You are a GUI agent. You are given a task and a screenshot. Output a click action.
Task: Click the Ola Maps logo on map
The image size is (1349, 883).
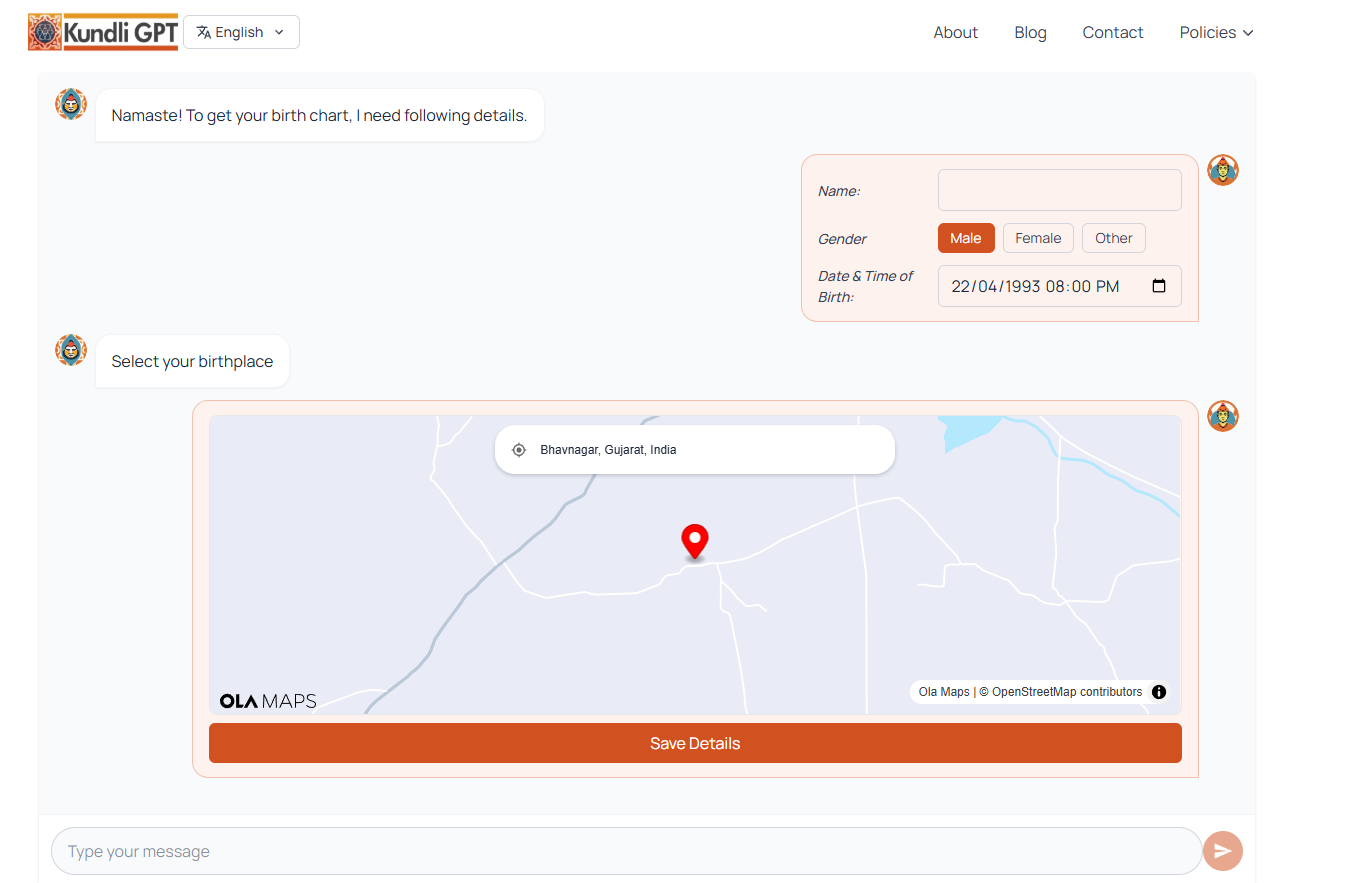[x=268, y=701]
